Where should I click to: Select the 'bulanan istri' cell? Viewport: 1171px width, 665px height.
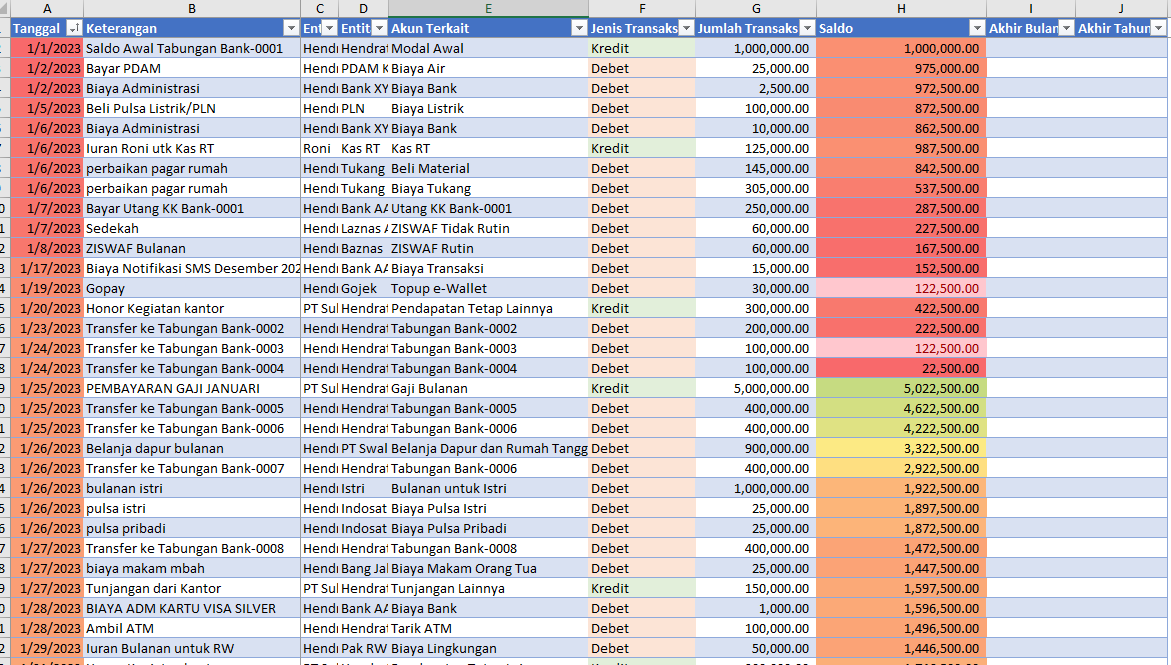pos(192,489)
